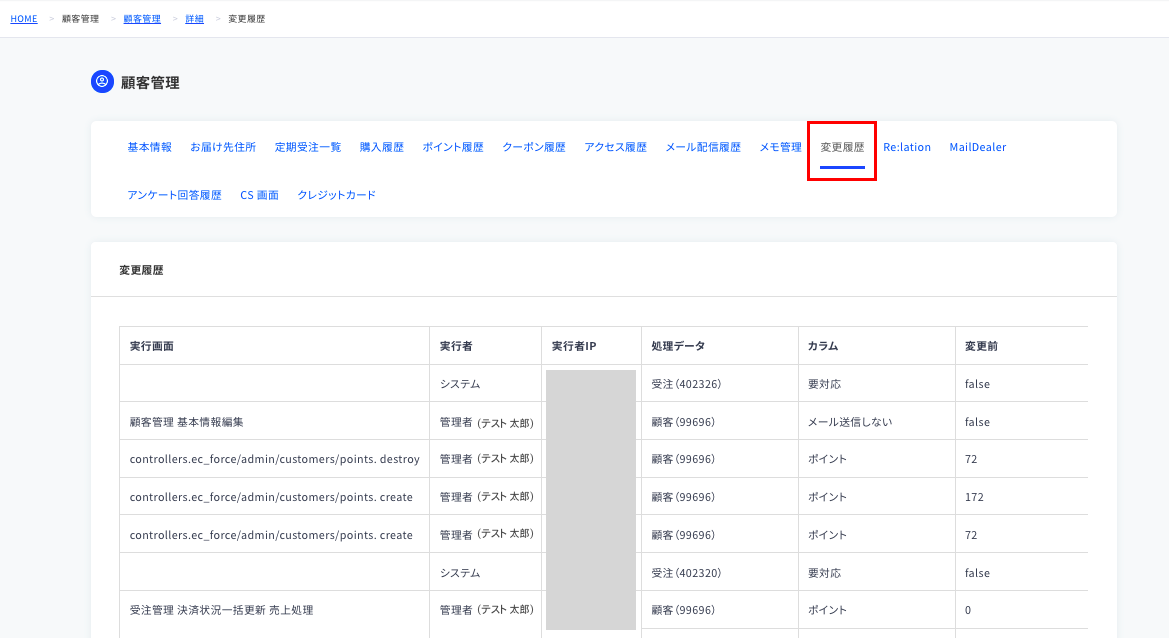Image resolution: width=1169 pixels, height=638 pixels.
Task: Go to HOME breadcrumb link
Action: pyautogui.click(x=24, y=19)
